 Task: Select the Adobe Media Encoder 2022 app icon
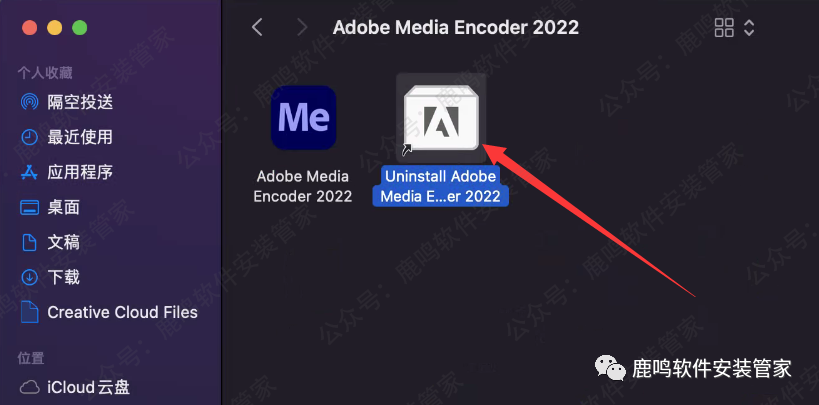(x=303, y=118)
